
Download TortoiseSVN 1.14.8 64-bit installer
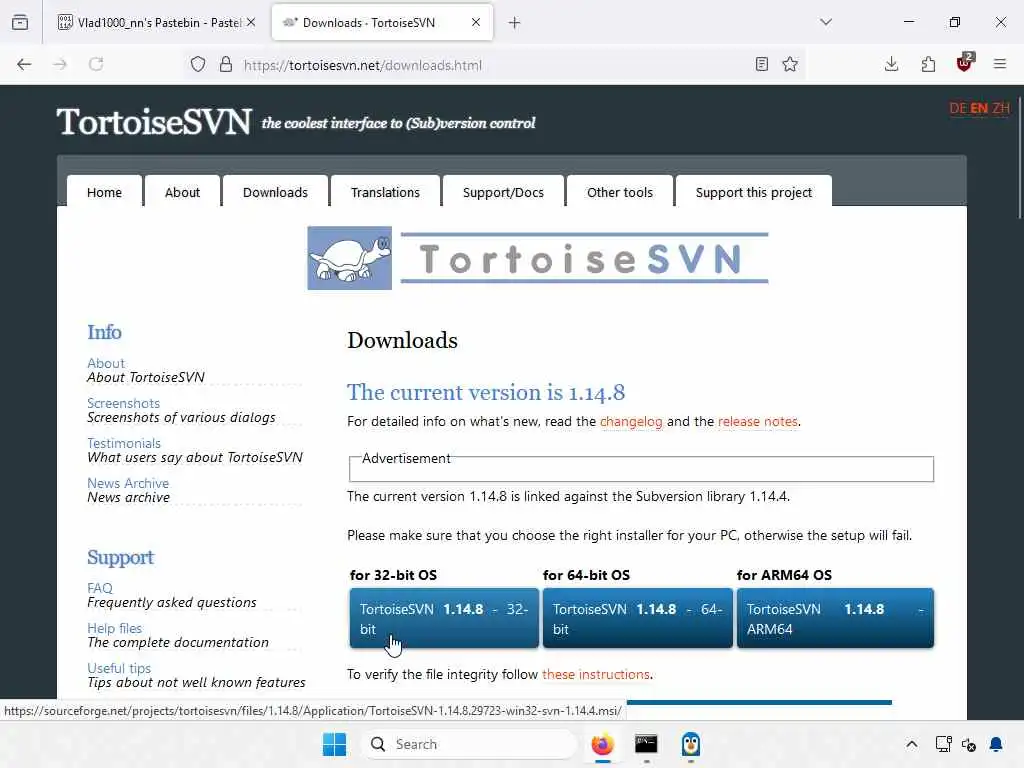pos(637,618)
